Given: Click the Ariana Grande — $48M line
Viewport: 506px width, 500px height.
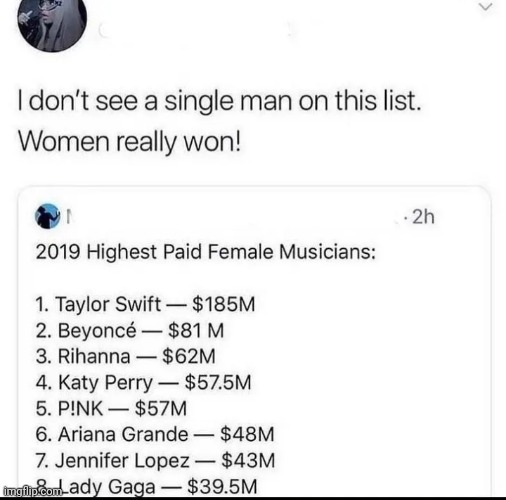Looking at the screenshot, I should [x=155, y=434].
